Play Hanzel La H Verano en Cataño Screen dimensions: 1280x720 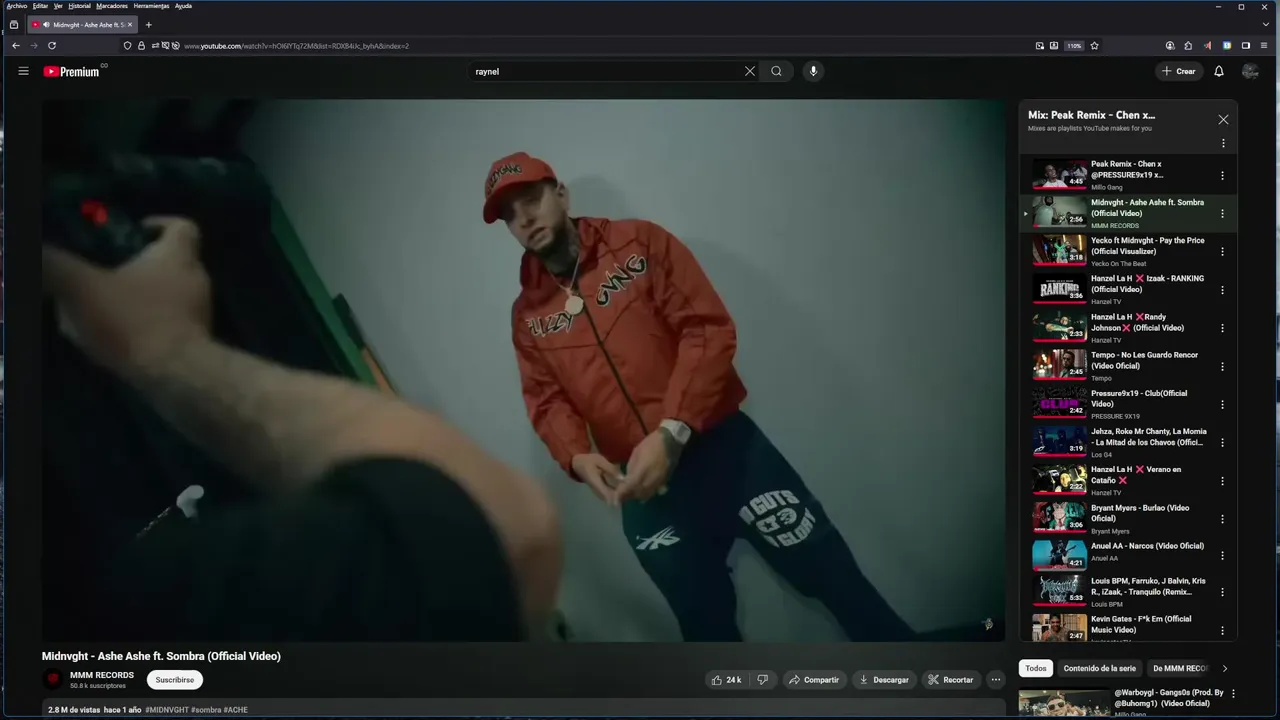[x=1059, y=480]
